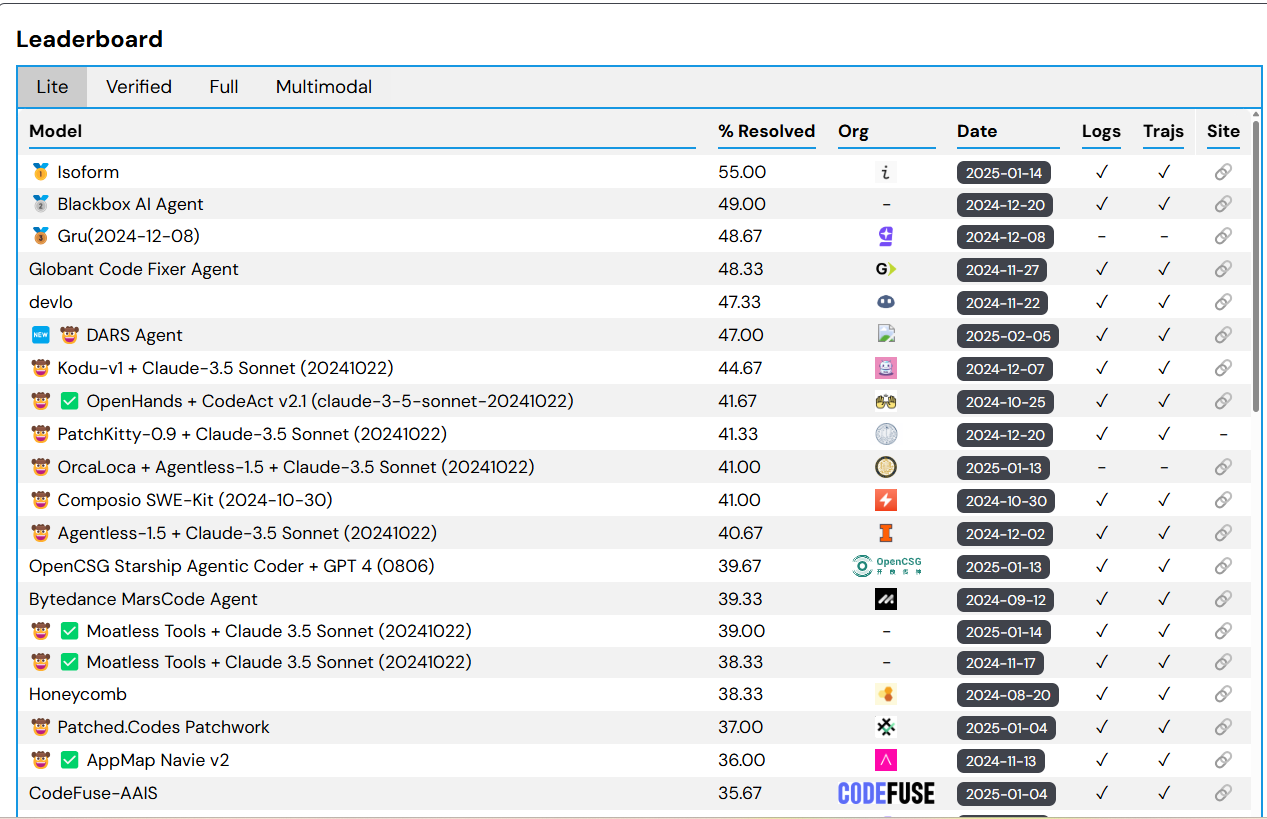The image size is (1267, 819).
Task: Select the Agentless-1.5 + Claude-3.5 Sonnet name
Action: [247, 533]
